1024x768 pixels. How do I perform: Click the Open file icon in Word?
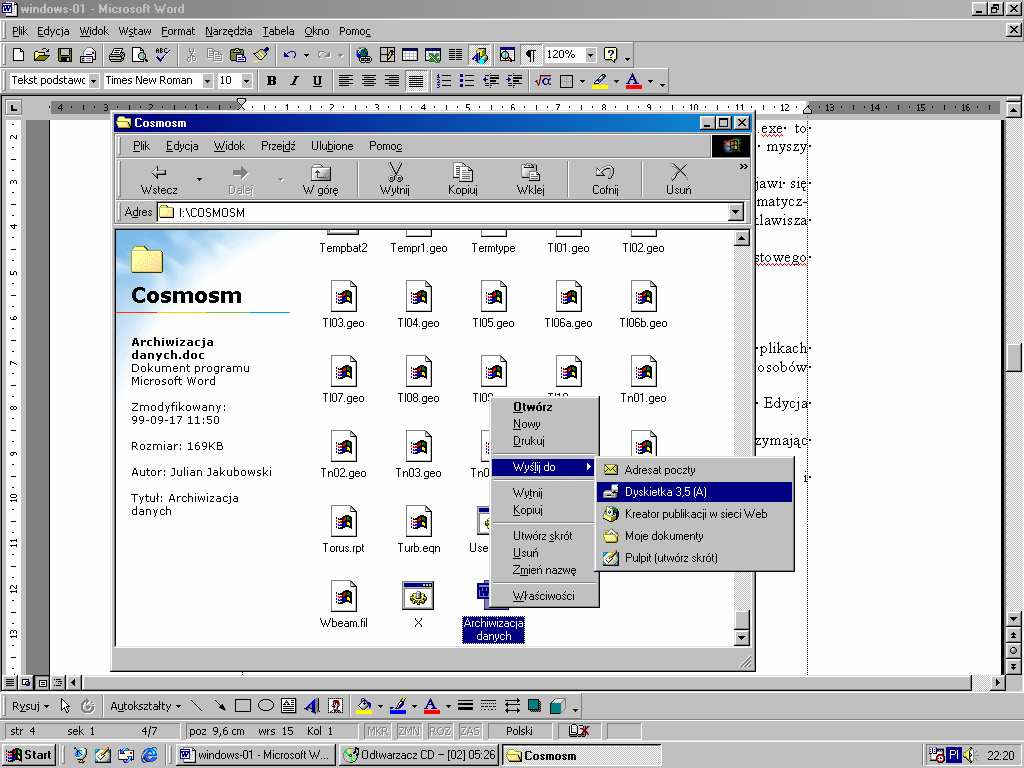[41, 55]
